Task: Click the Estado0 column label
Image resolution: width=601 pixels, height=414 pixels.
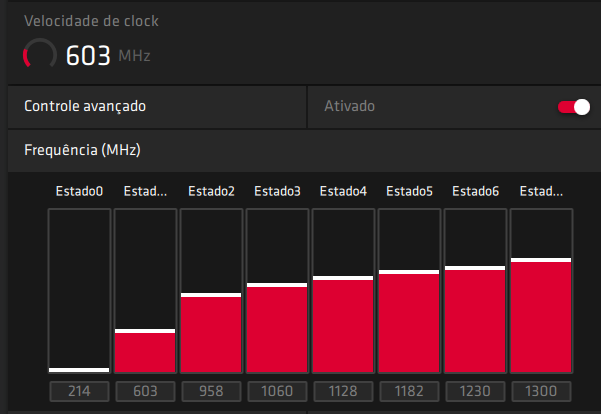Action: (79, 191)
